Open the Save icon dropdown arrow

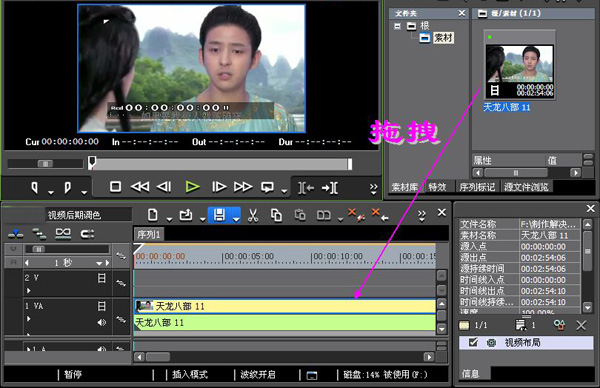236,219
